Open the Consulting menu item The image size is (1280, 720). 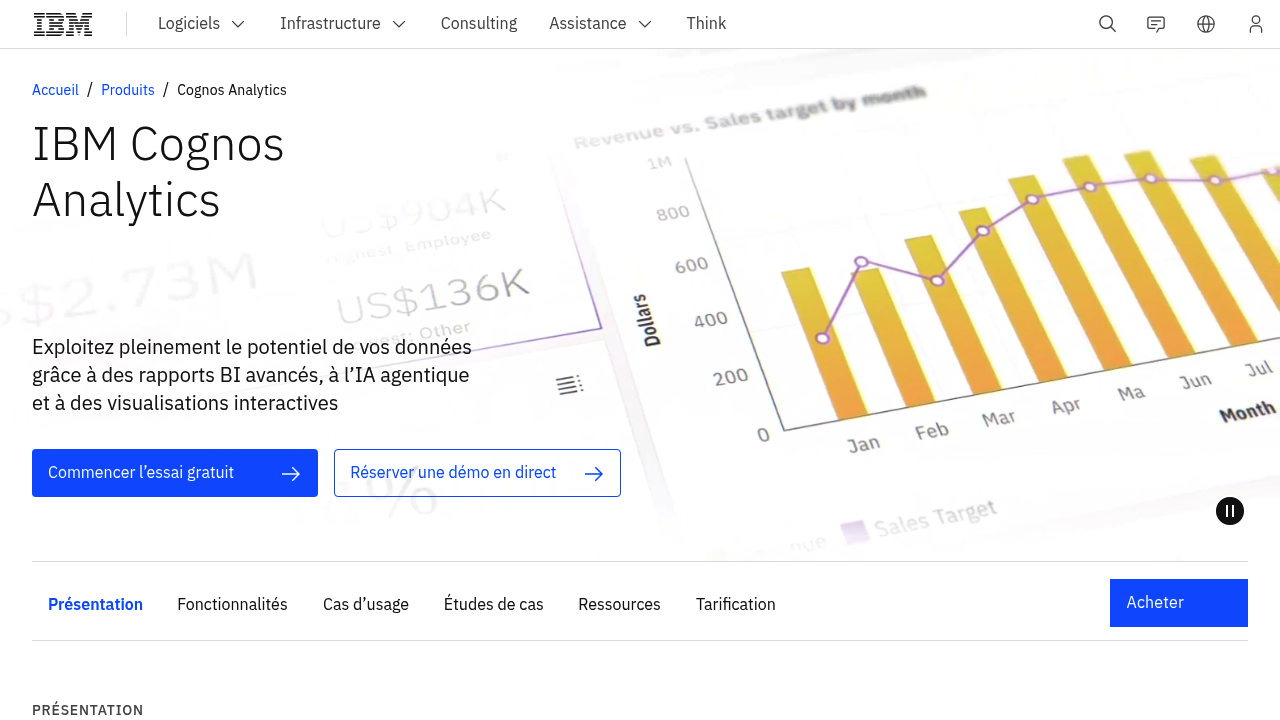click(x=479, y=24)
